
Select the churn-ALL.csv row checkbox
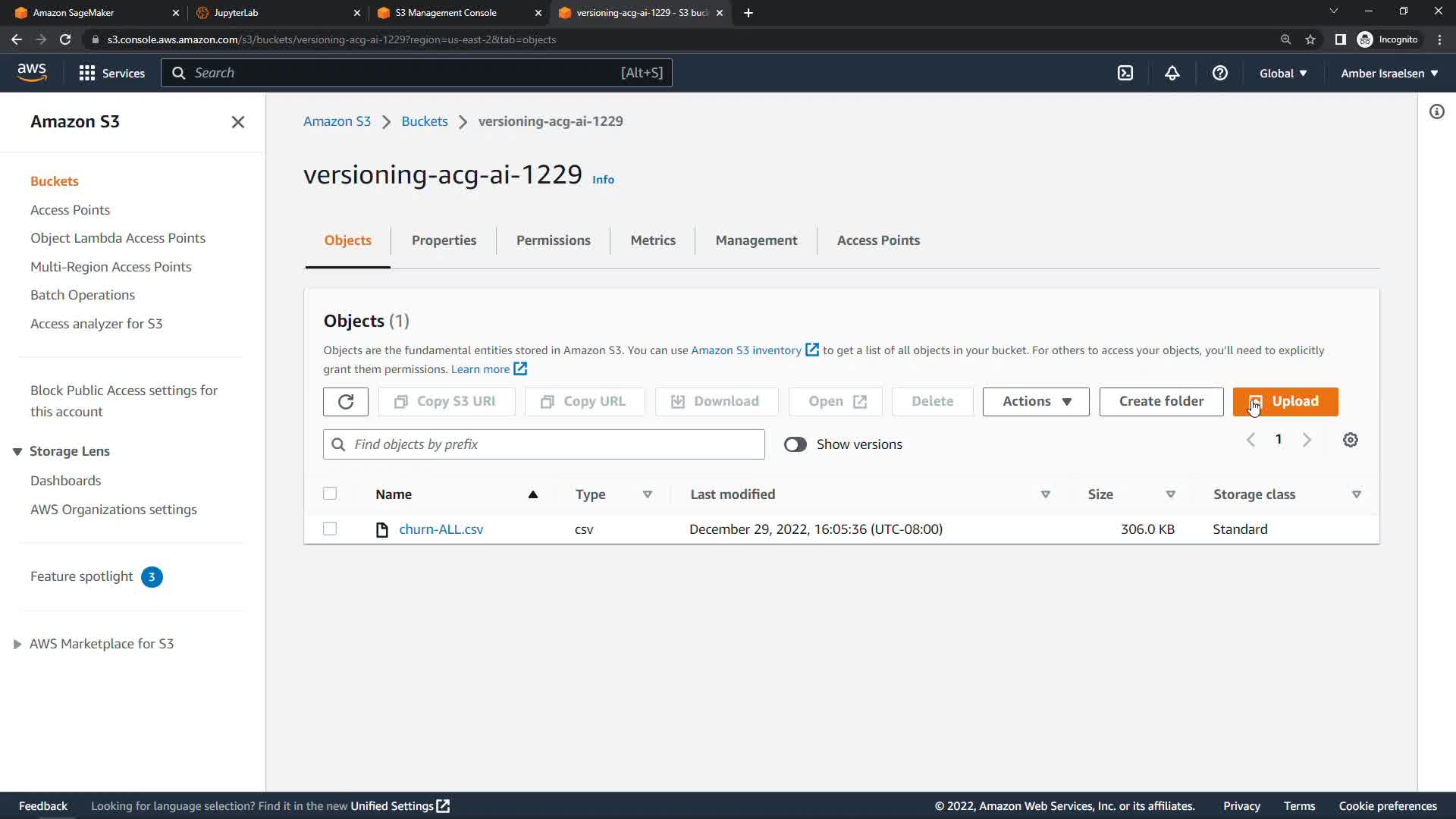[330, 529]
